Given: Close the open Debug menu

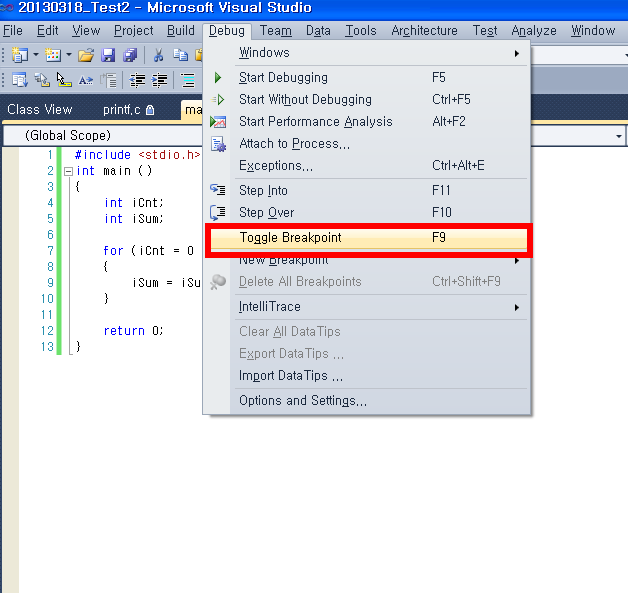Looking at the screenshot, I should [227, 30].
